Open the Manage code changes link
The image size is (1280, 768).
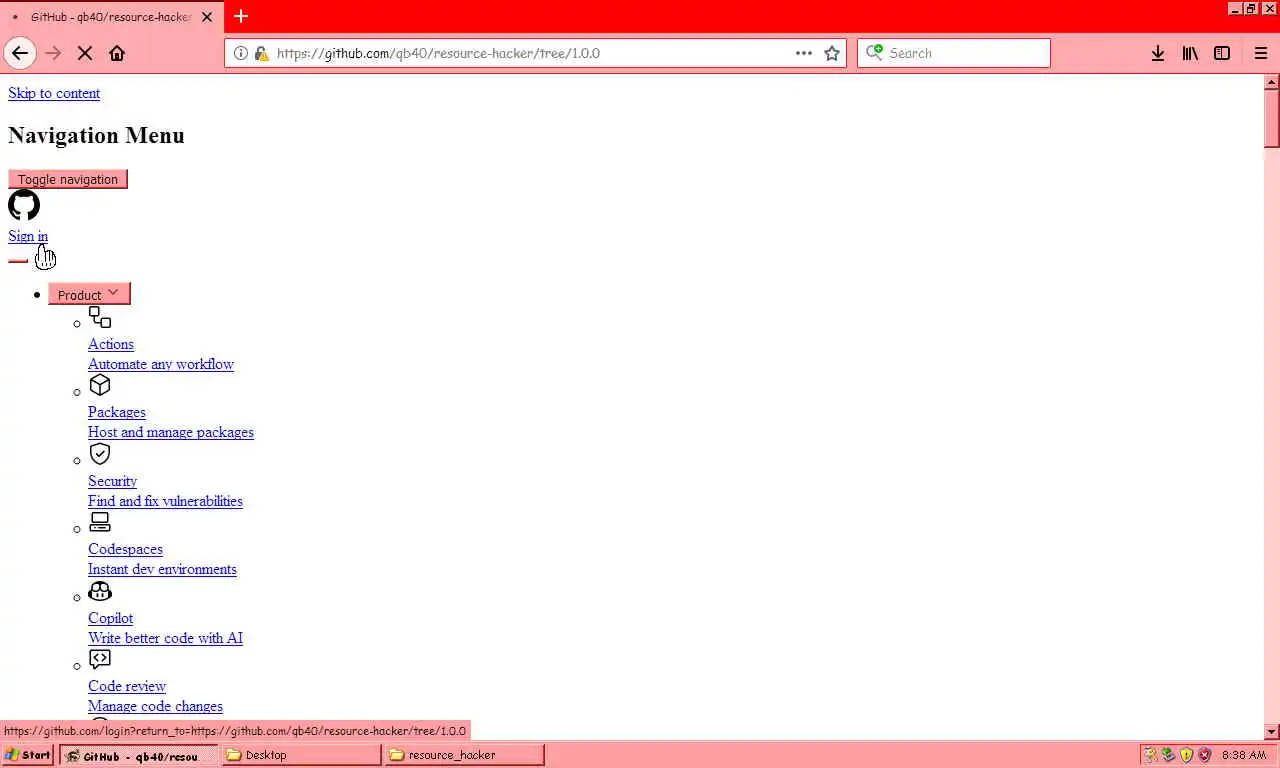point(155,706)
